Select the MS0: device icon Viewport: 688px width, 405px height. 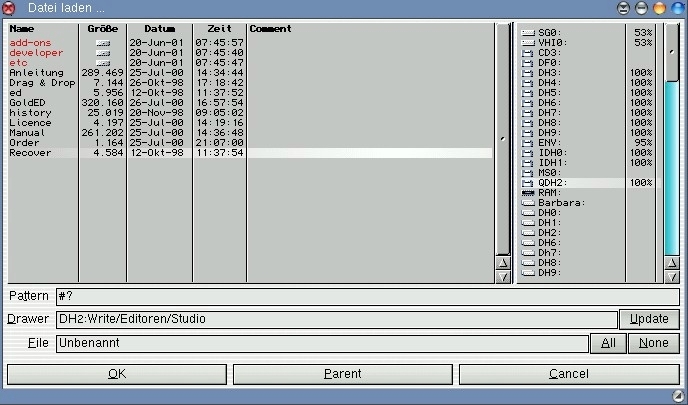[x=528, y=173]
